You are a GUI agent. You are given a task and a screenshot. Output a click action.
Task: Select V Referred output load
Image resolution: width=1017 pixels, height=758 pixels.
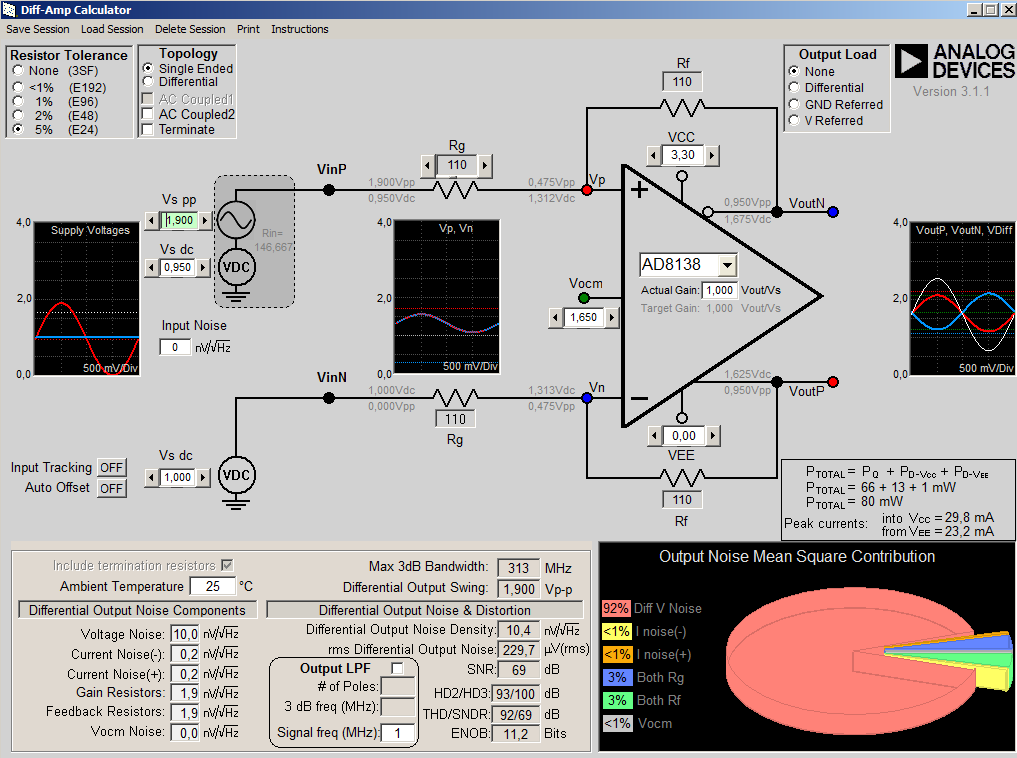point(794,121)
